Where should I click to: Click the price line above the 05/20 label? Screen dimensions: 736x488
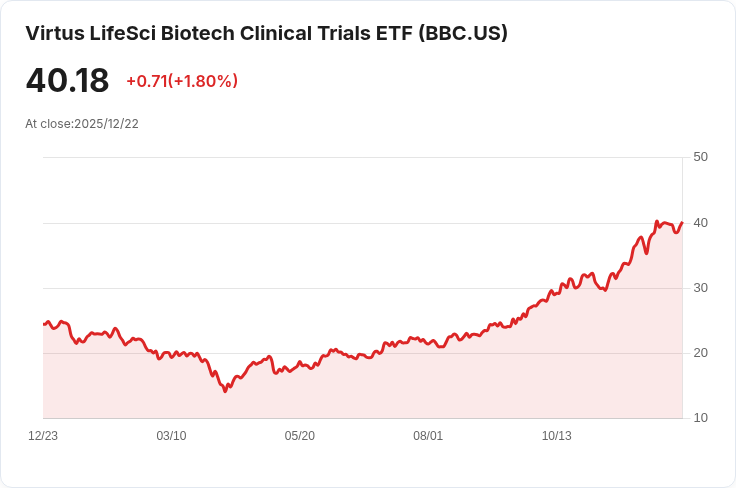coord(299,363)
